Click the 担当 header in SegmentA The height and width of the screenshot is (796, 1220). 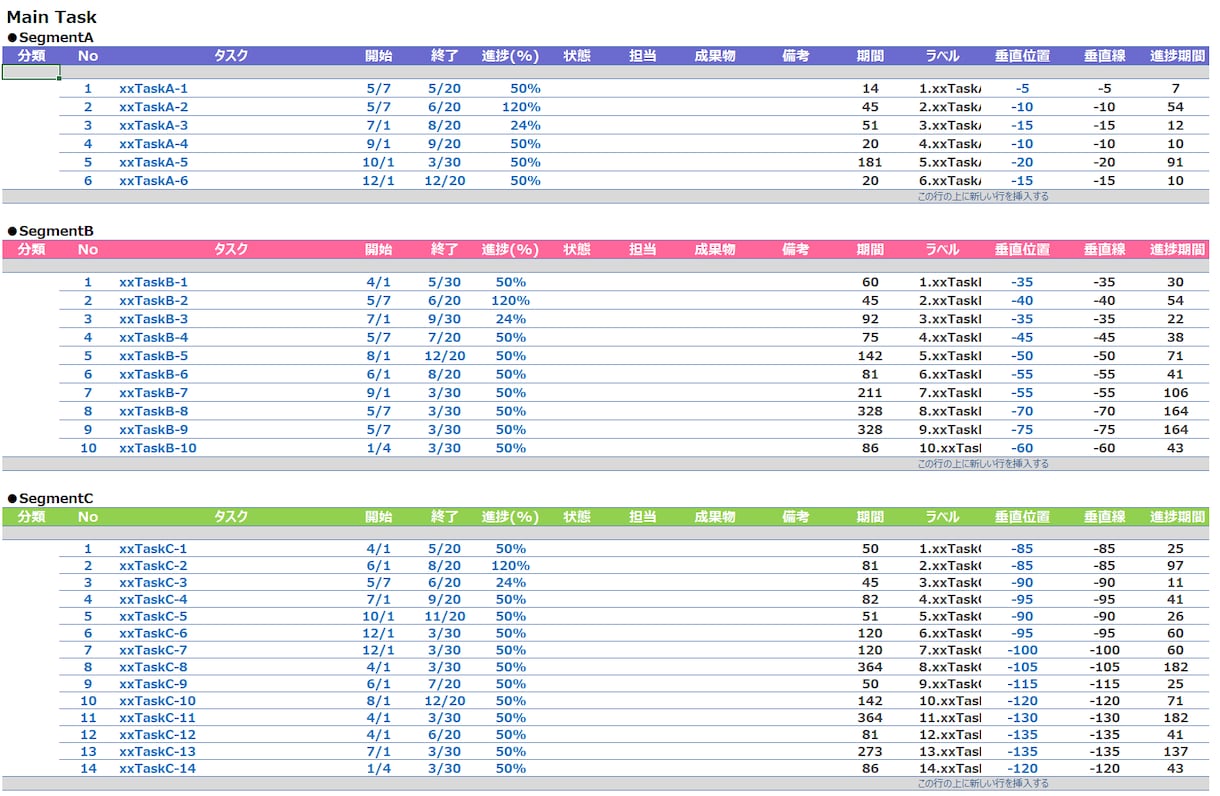tap(643, 56)
